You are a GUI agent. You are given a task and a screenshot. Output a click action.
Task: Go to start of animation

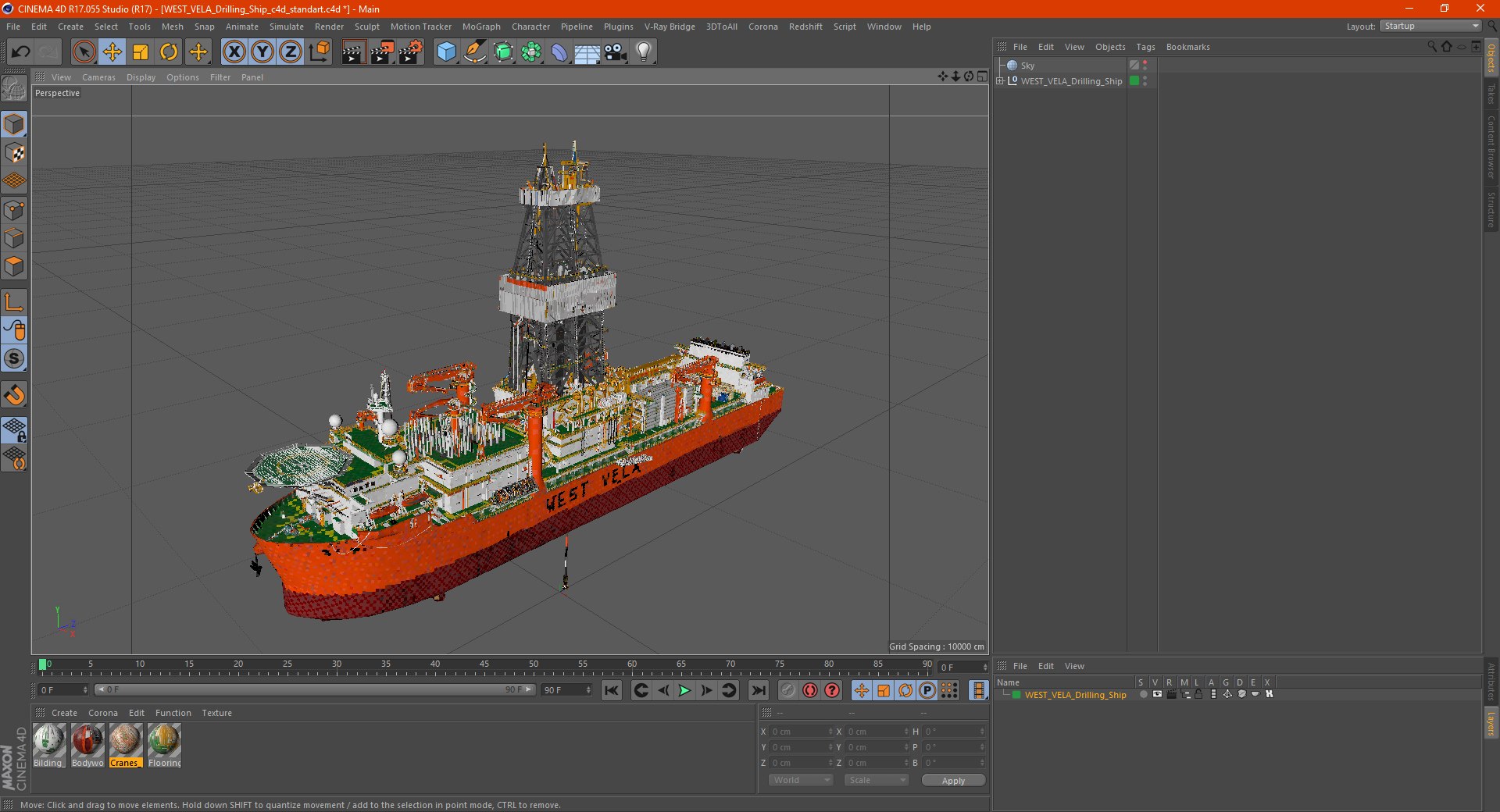pos(612,690)
